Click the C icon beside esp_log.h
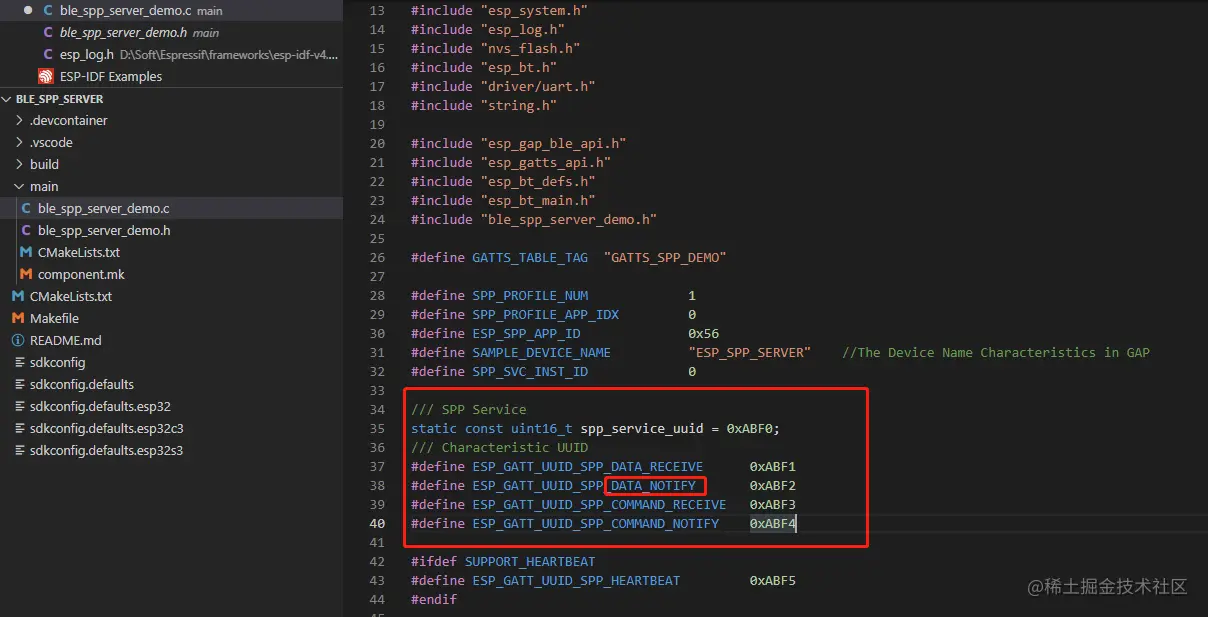The image size is (1208, 617). point(48,54)
